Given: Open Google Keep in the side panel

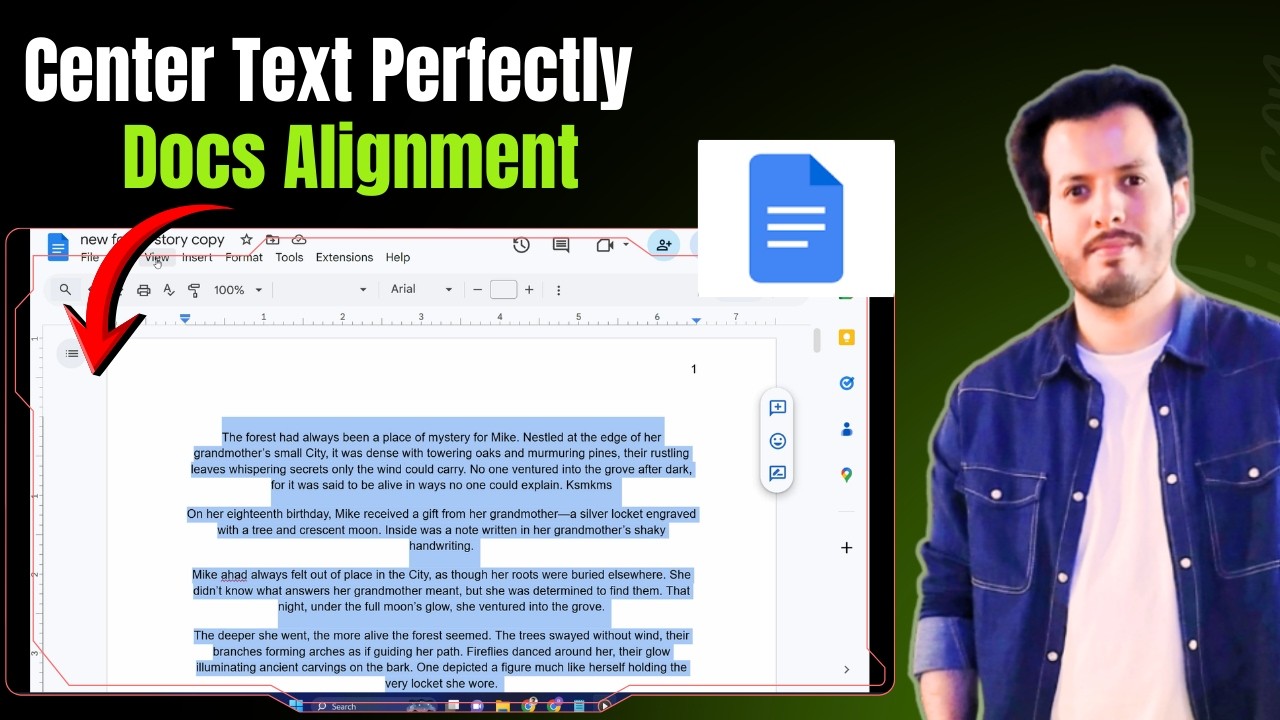Looking at the screenshot, I should click(846, 338).
